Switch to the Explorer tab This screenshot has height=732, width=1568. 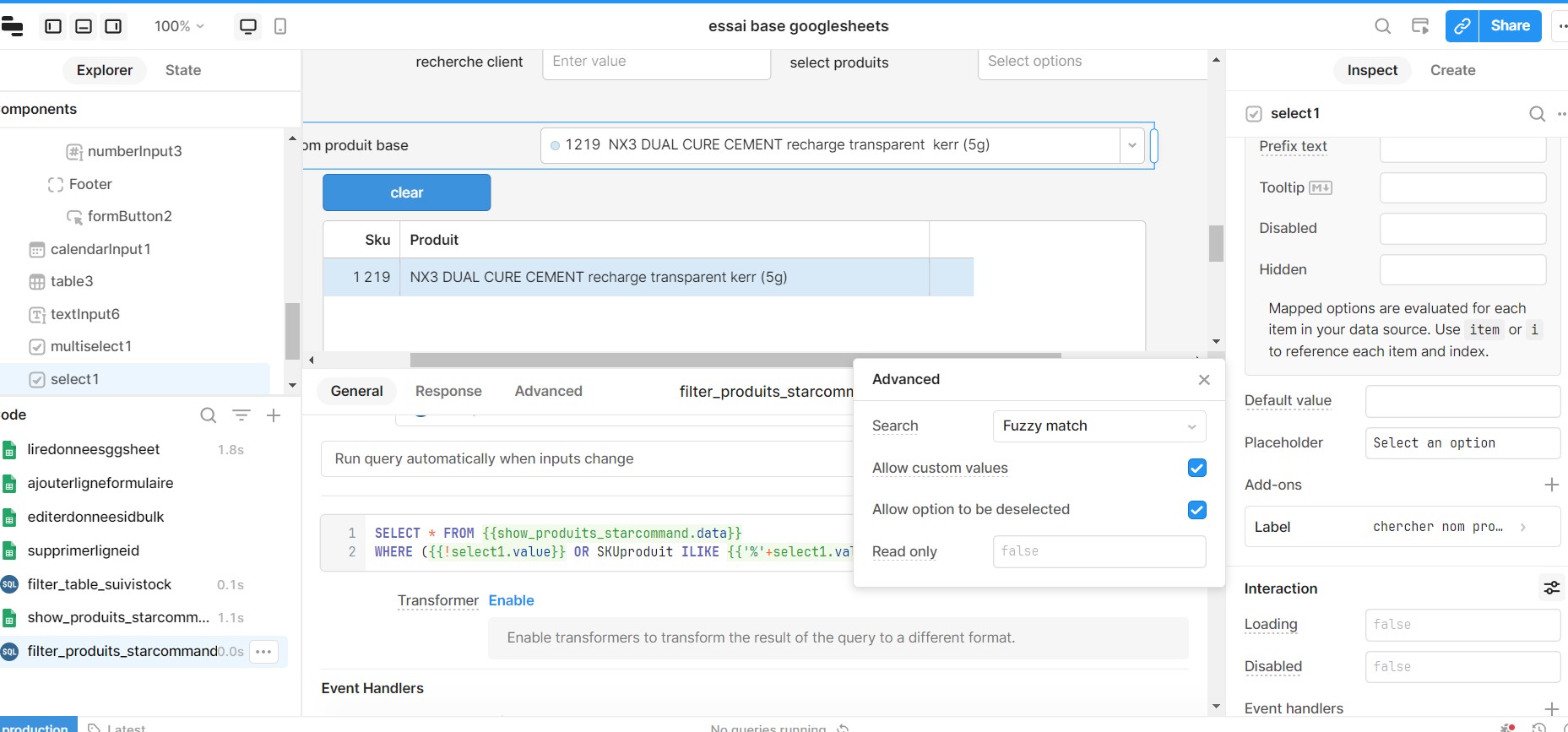pos(105,70)
